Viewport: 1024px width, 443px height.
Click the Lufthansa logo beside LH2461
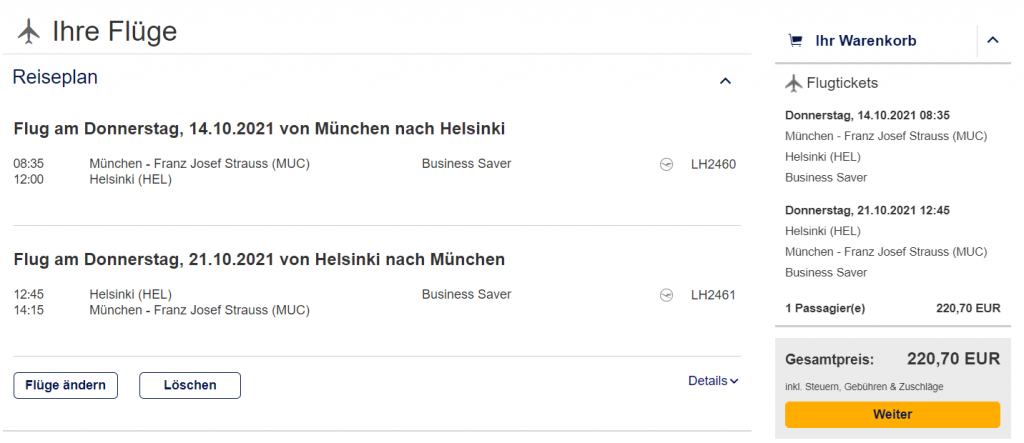667,295
